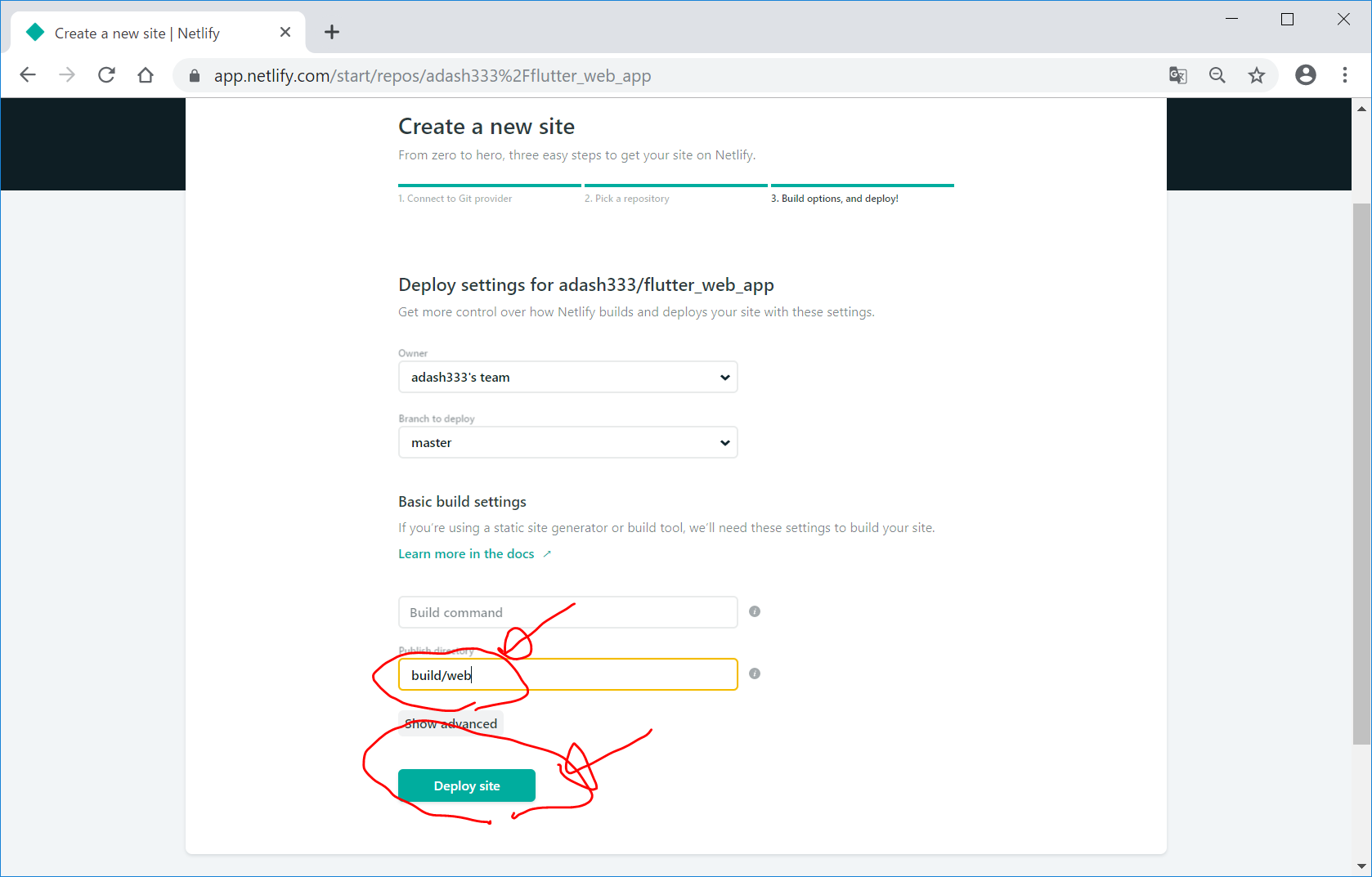Reload the Netlify page

click(x=106, y=75)
